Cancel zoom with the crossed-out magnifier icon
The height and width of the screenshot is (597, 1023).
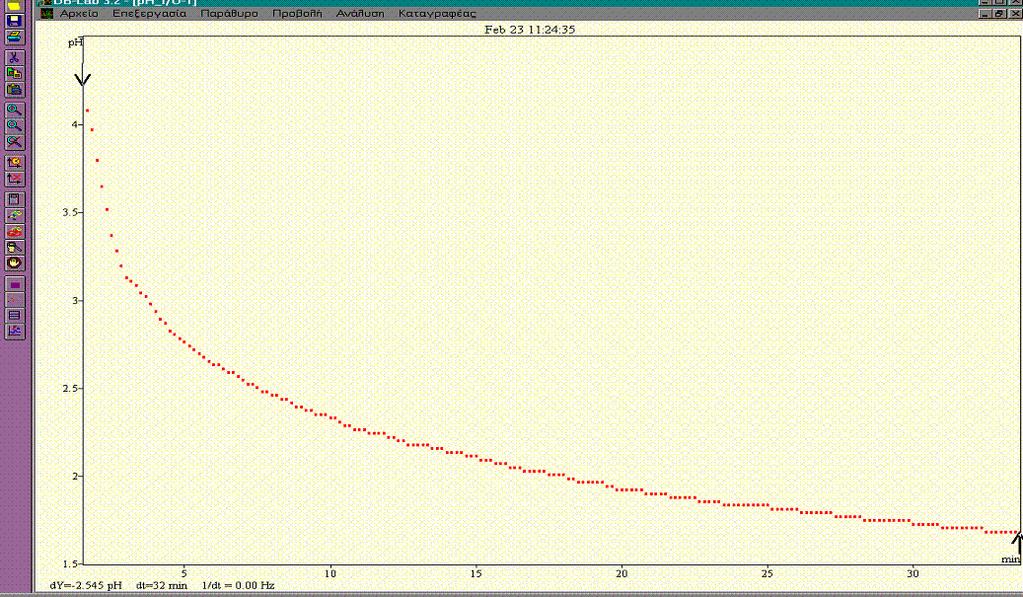(x=14, y=142)
